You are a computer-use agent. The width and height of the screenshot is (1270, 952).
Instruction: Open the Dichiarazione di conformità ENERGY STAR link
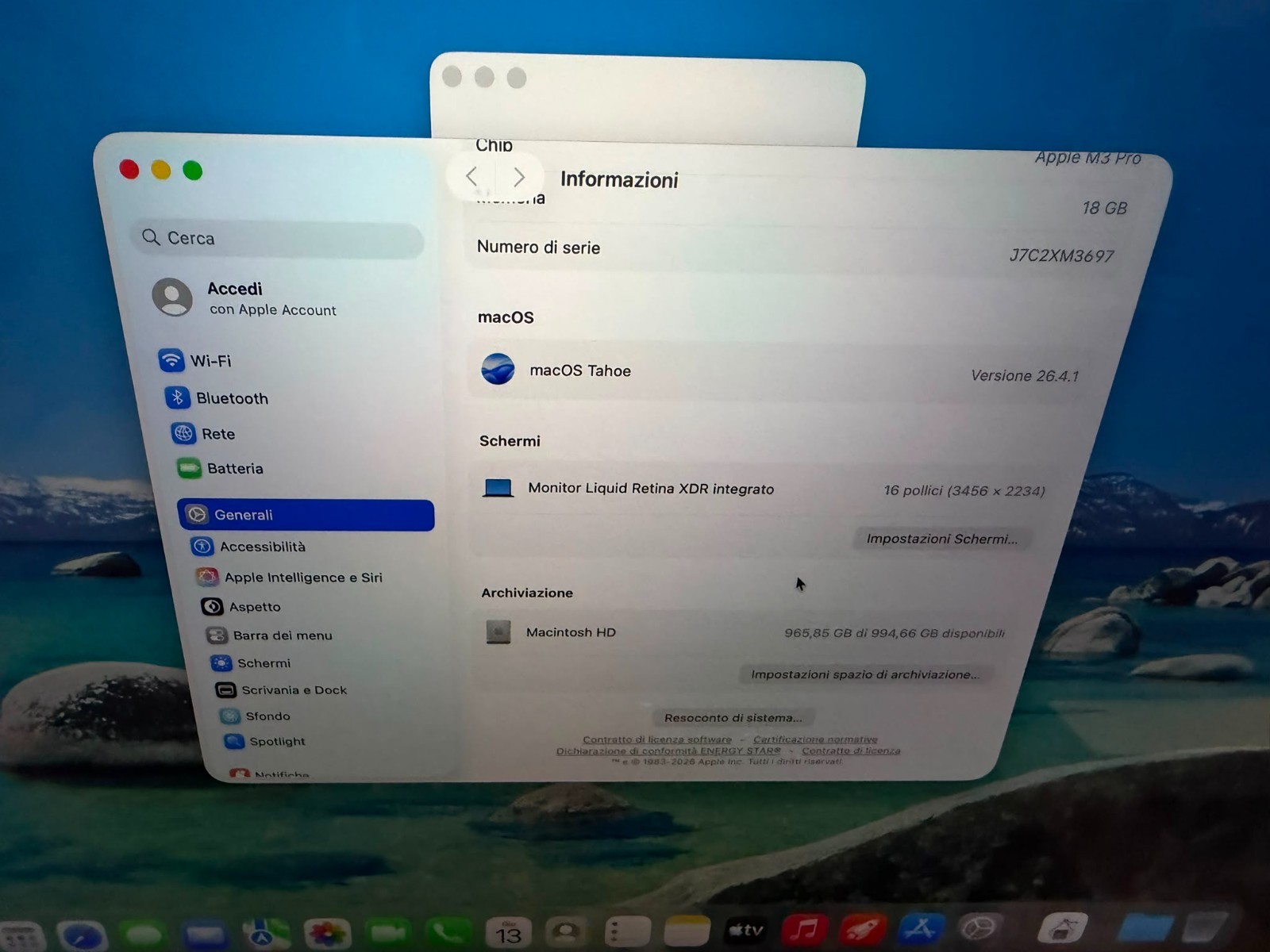668,750
